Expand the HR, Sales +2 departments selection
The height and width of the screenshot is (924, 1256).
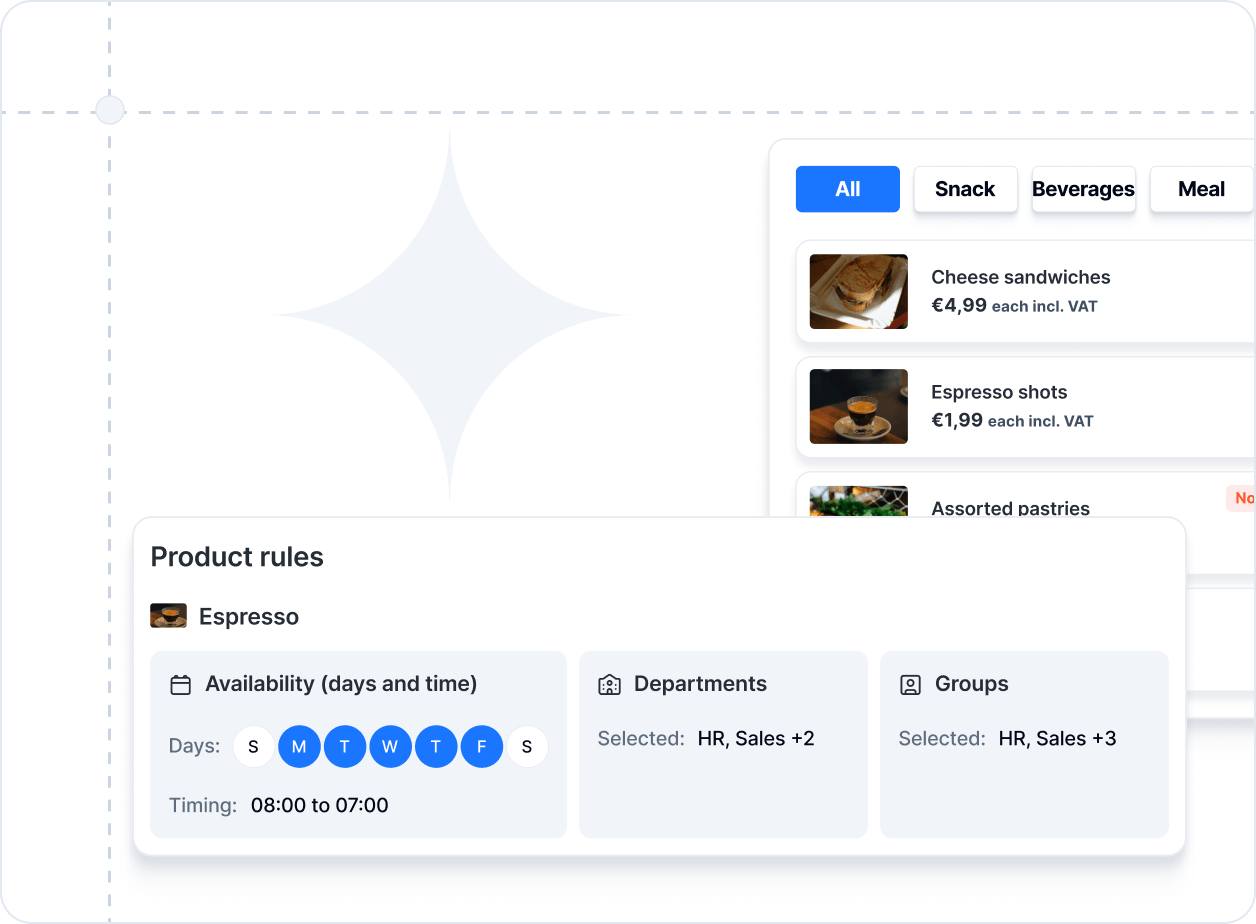[756, 739]
